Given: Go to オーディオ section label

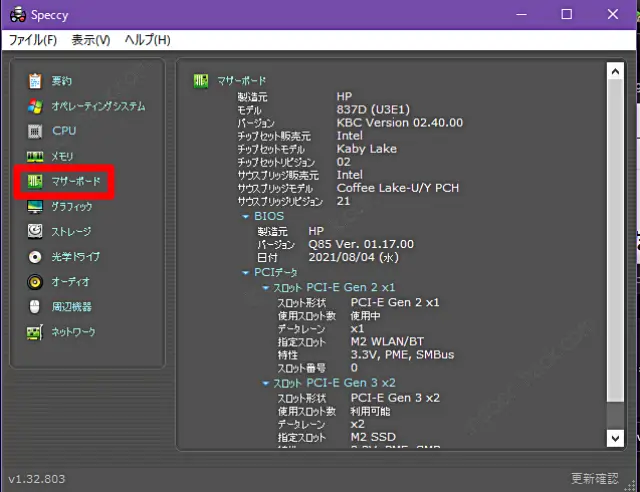Looking at the screenshot, I should click(x=70, y=282).
